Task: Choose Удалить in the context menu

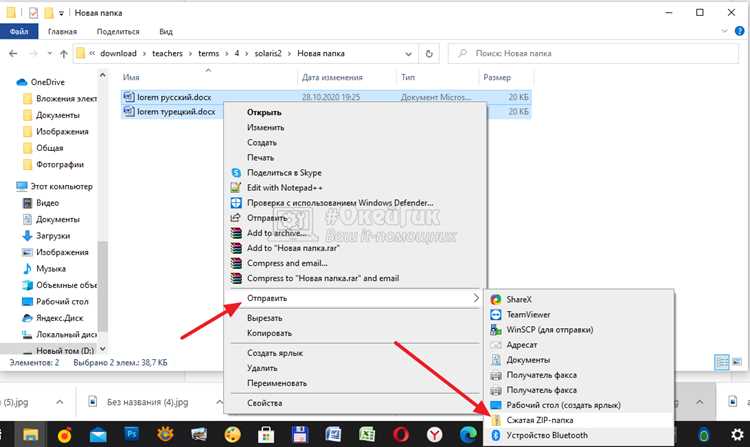Action: [262, 368]
